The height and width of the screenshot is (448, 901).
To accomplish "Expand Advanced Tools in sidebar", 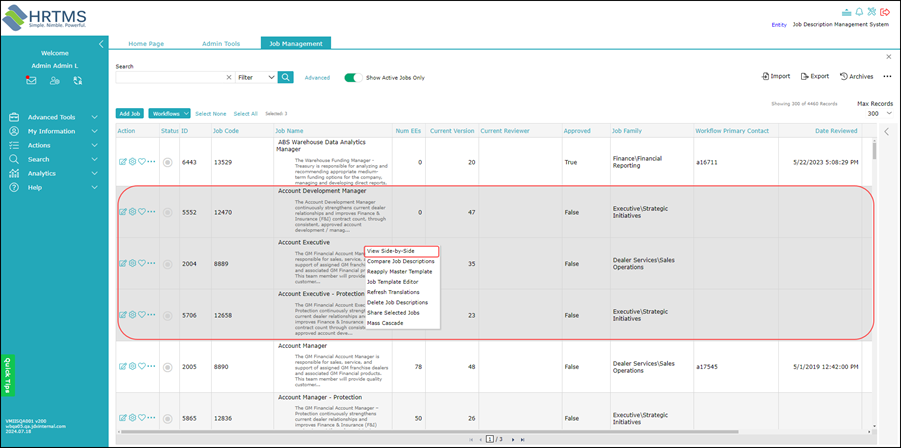I will [54, 117].
